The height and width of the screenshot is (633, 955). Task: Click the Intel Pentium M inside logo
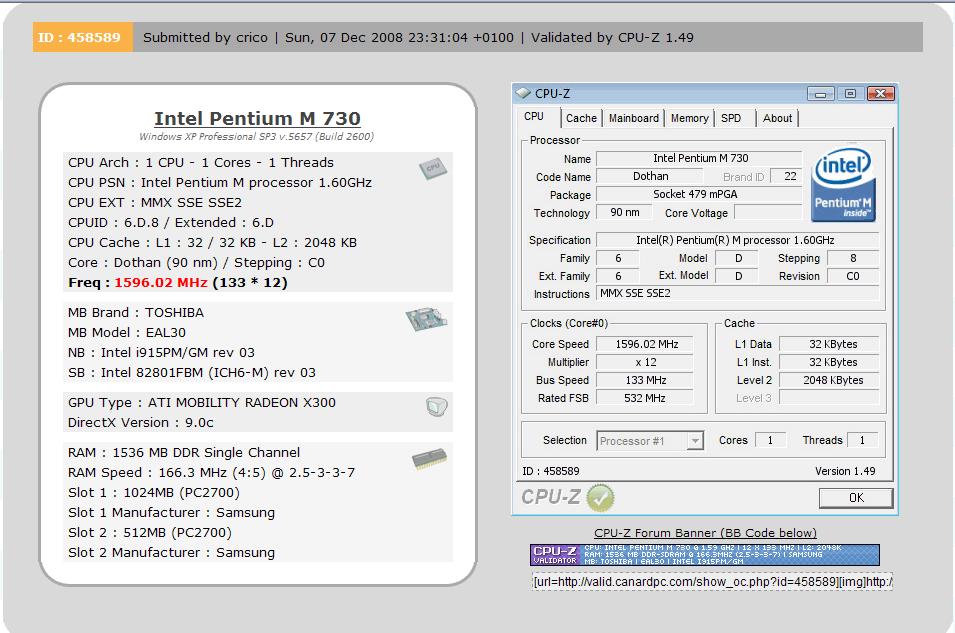point(844,184)
